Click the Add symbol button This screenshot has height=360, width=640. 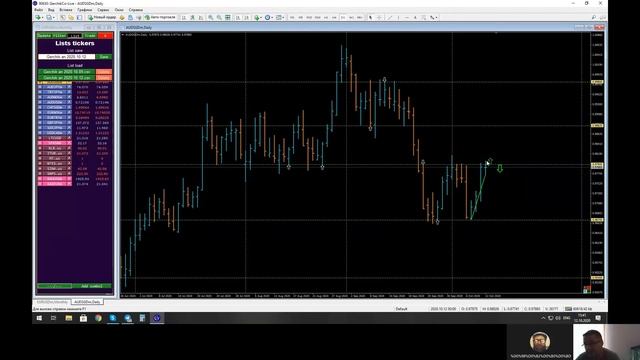[x=92, y=286]
